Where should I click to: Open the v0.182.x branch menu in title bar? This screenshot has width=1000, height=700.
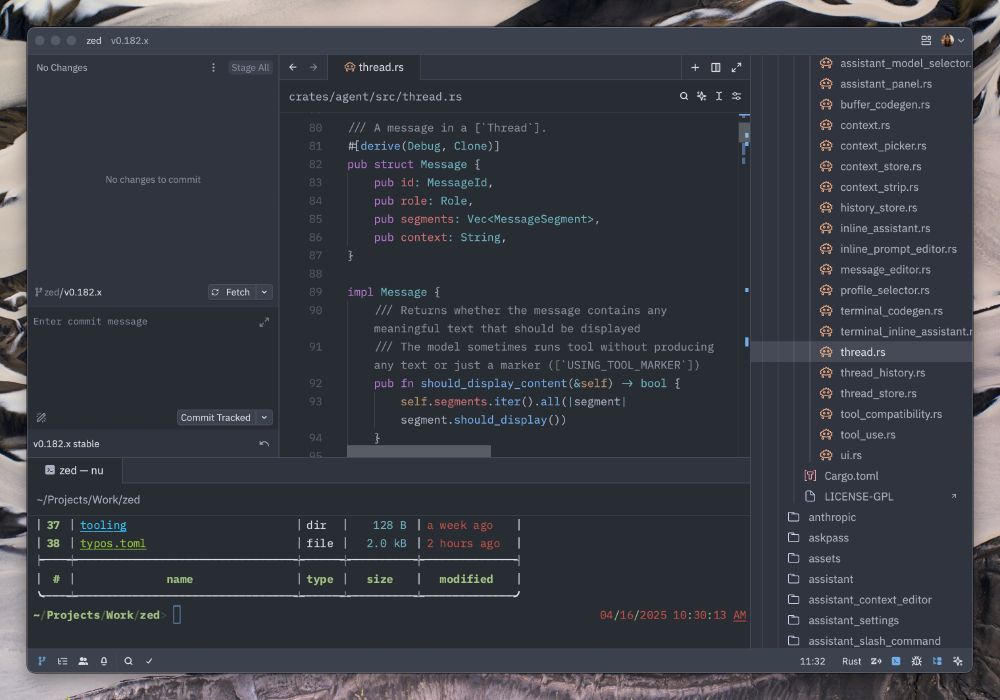pos(129,41)
